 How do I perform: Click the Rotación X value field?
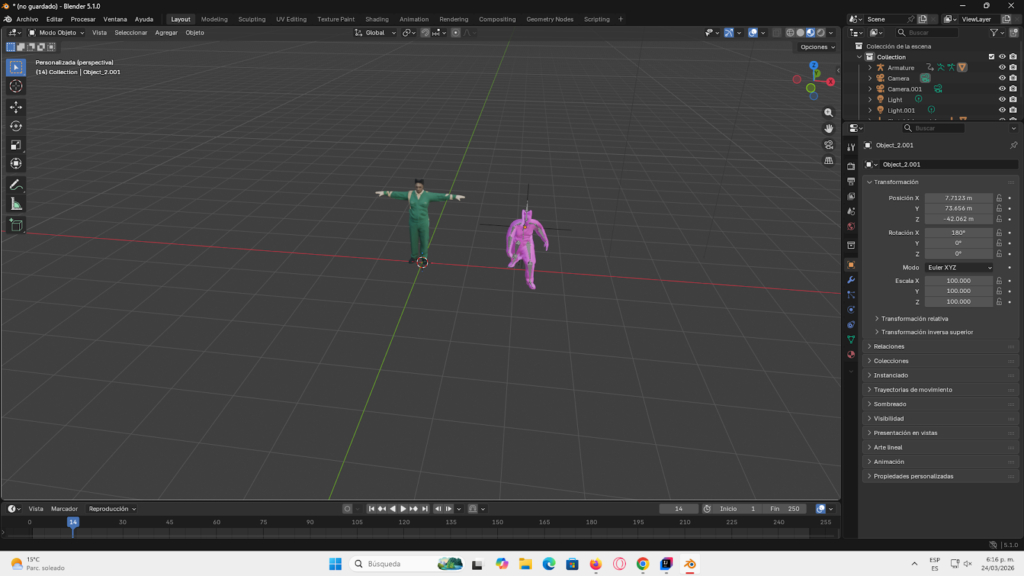[x=957, y=234]
